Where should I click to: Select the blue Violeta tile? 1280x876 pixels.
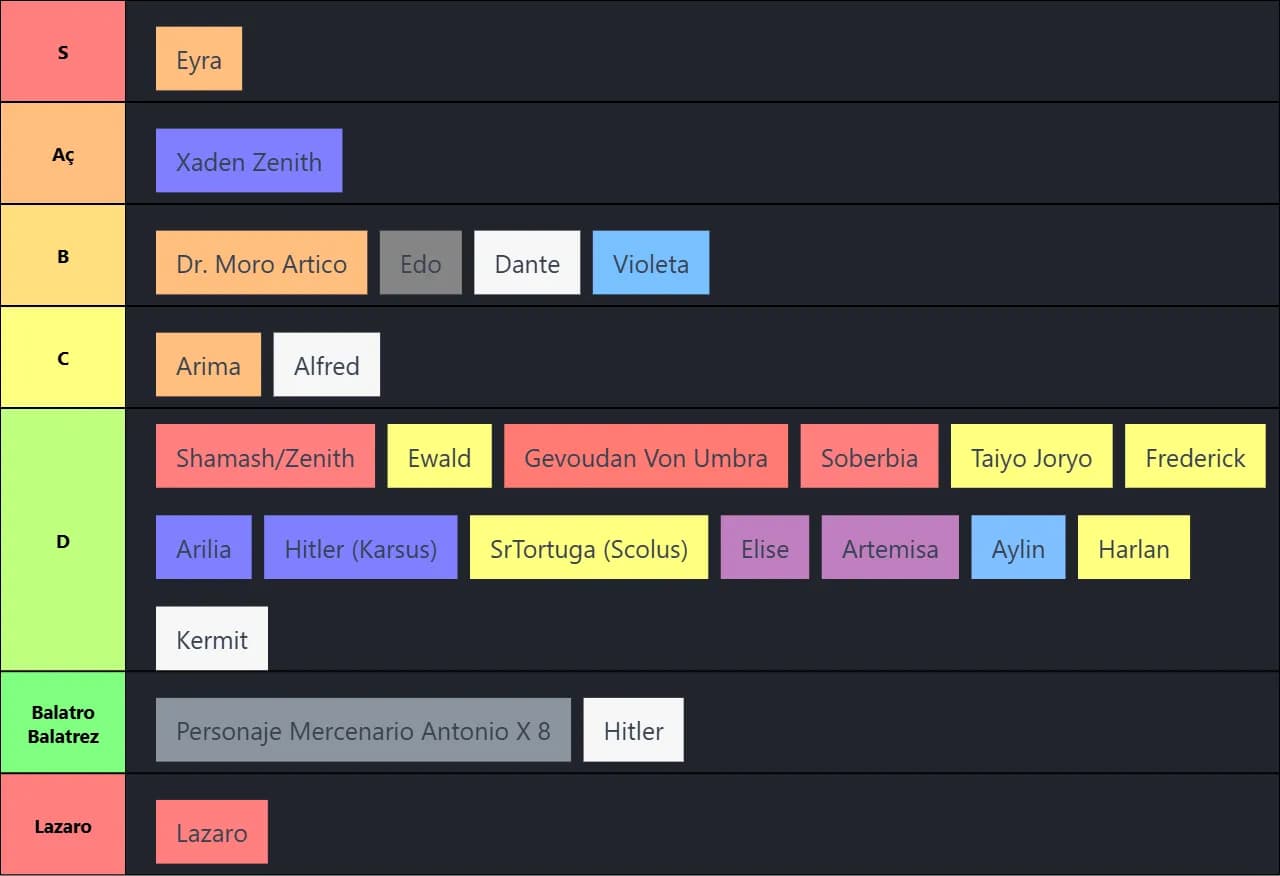click(650, 263)
